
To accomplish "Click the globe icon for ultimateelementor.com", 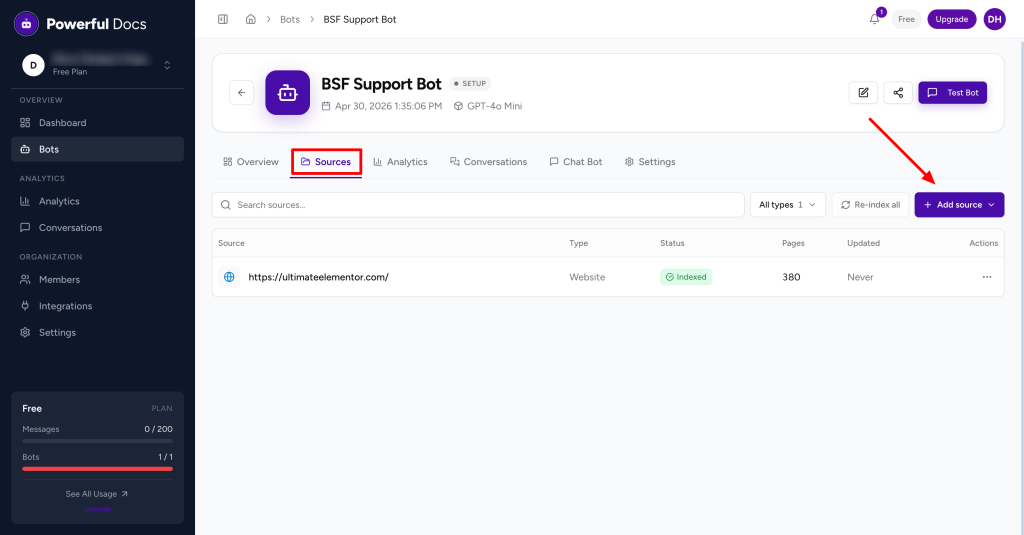I will (x=229, y=277).
